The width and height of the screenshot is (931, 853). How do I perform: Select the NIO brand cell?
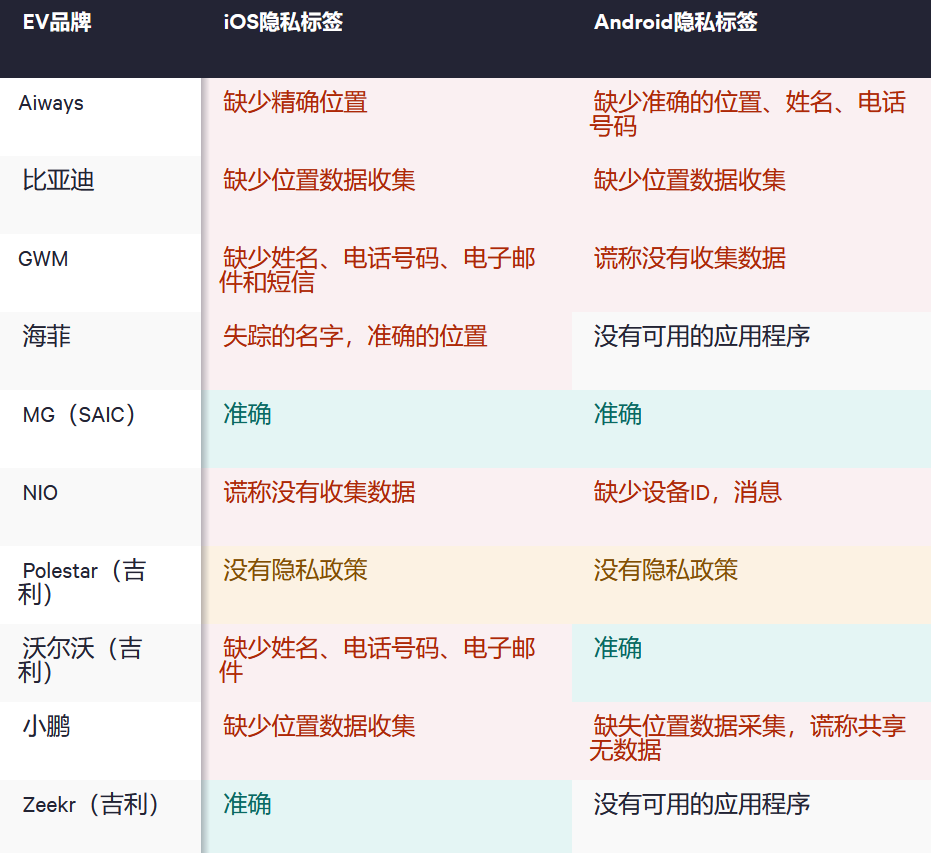click(x=40, y=493)
